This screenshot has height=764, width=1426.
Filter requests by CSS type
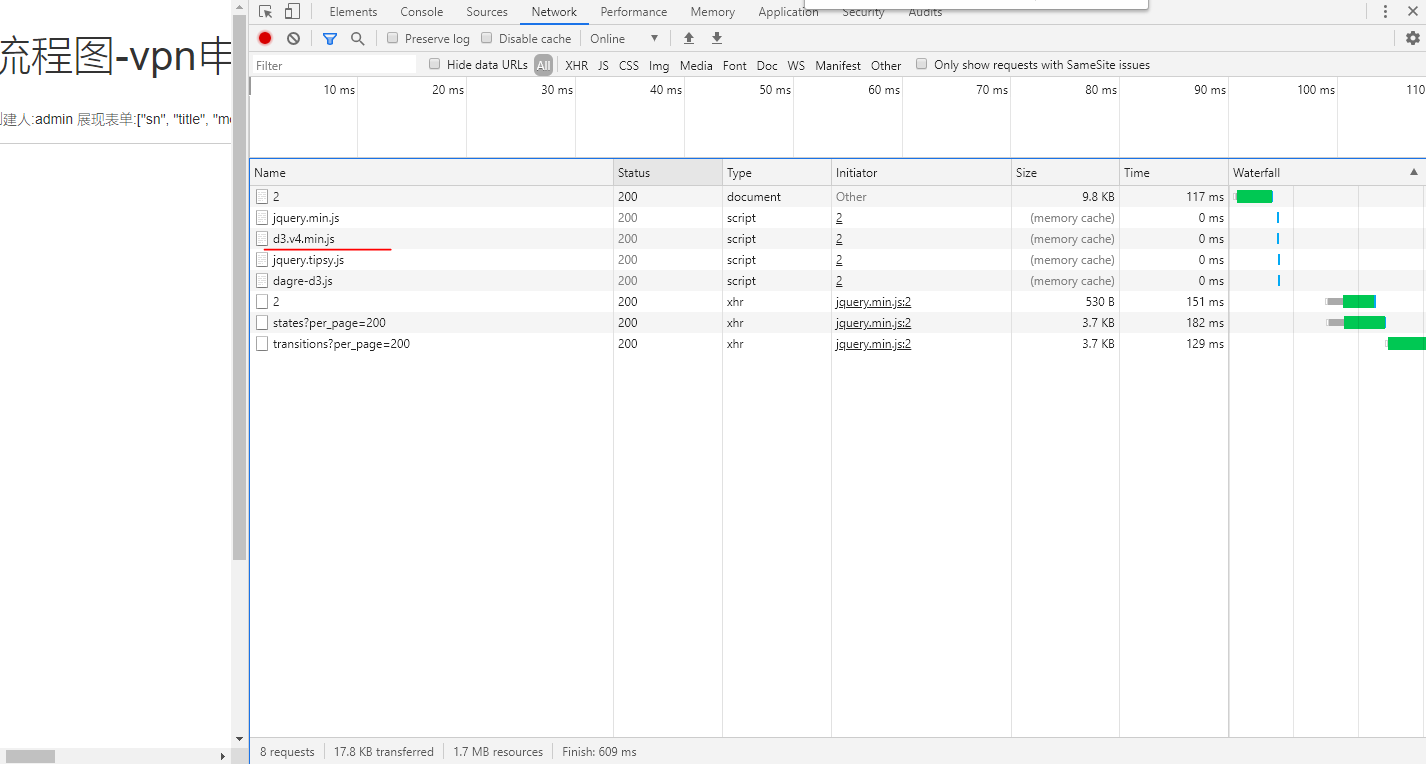pos(629,65)
